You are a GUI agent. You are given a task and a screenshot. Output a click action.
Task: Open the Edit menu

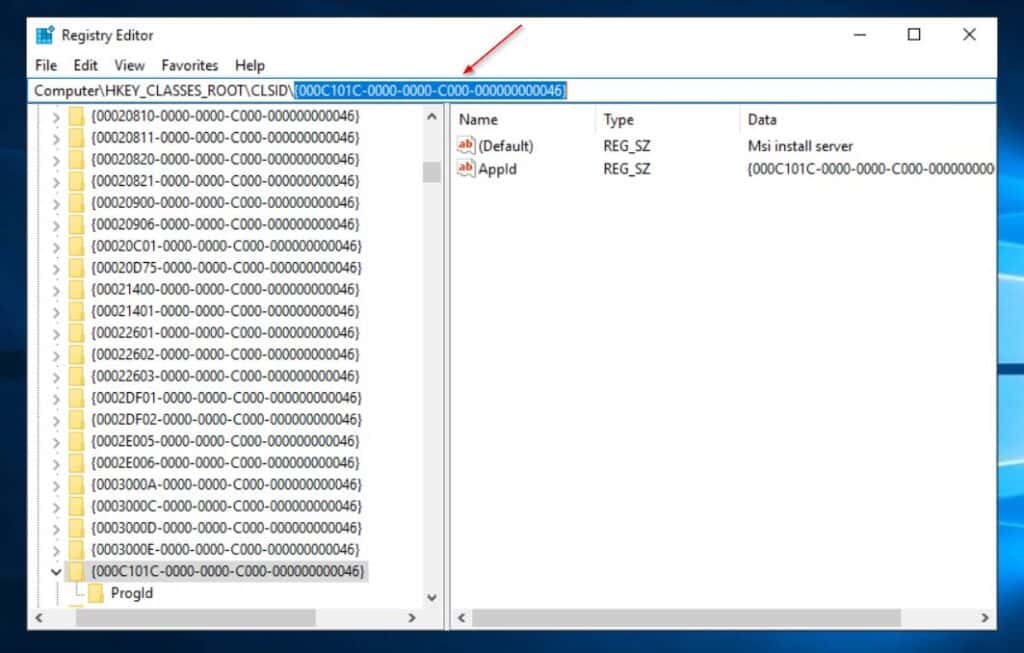pos(85,65)
